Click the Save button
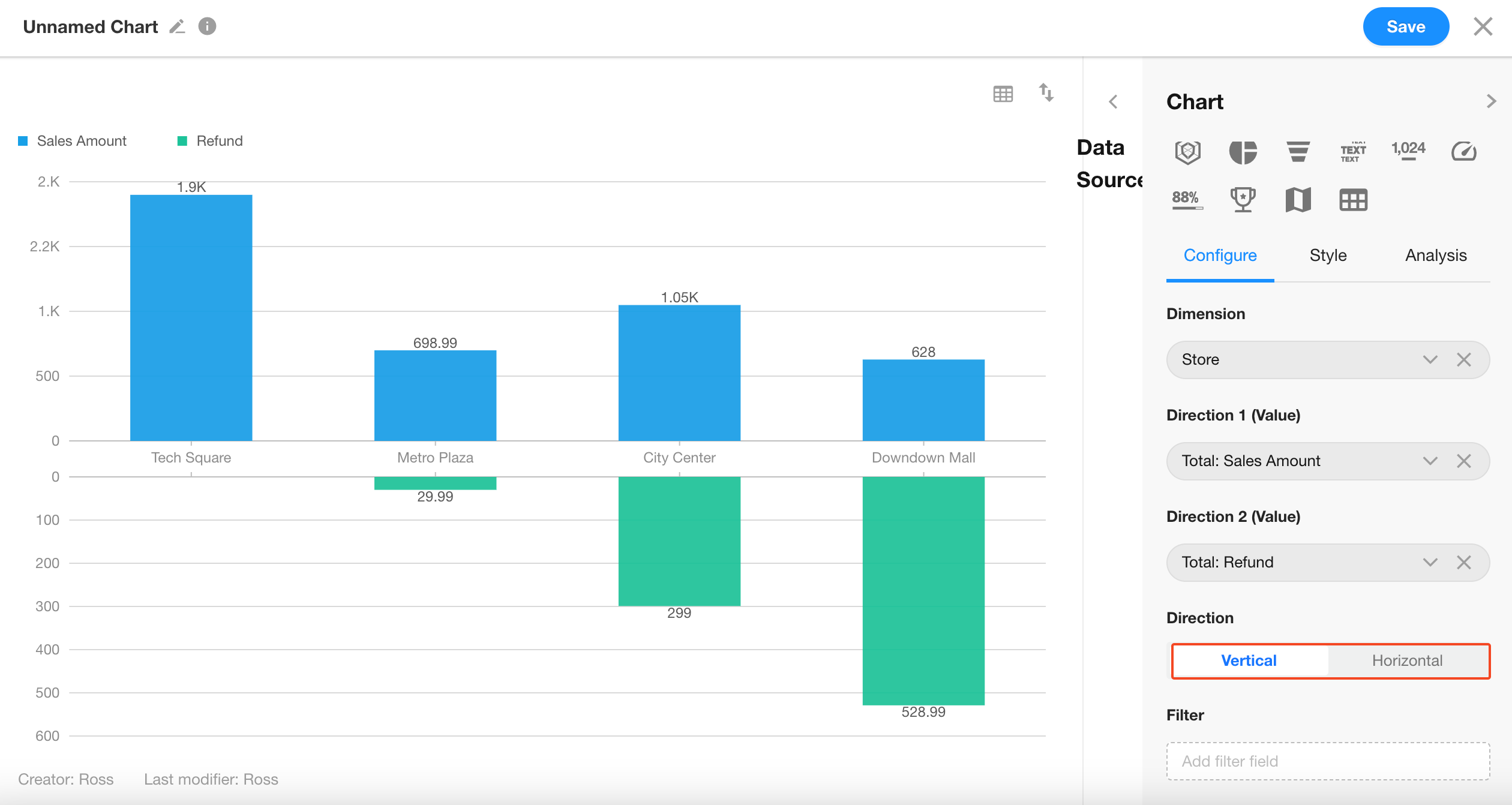This screenshot has height=805, width=1512. [1405, 26]
